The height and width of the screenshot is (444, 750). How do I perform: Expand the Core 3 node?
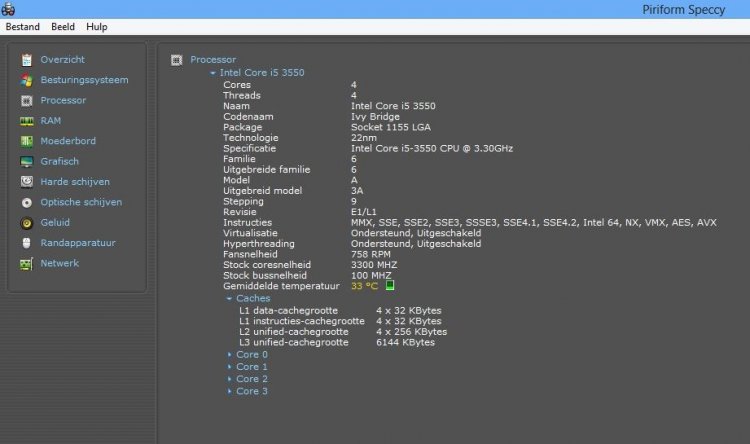tap(230, 391)
